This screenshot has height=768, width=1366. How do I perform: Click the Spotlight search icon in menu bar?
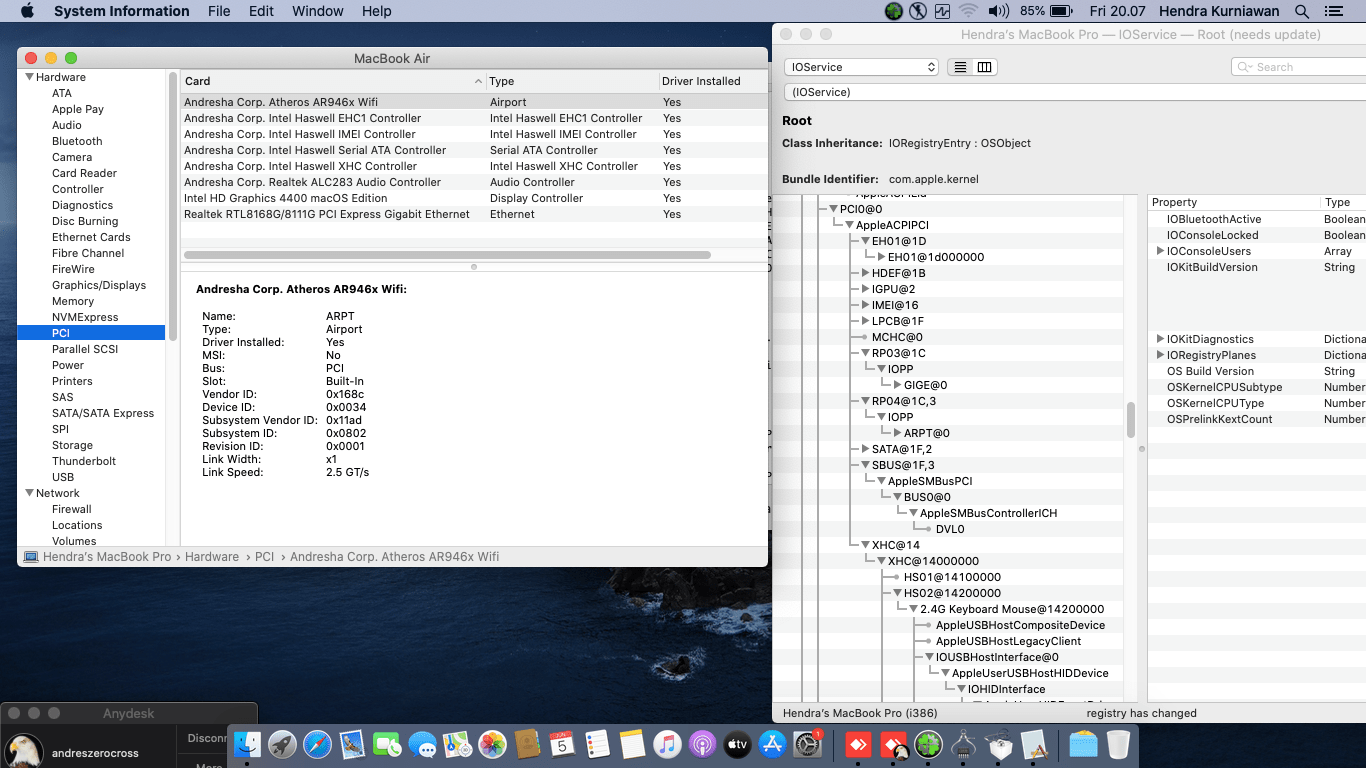tap(1301, 11)
